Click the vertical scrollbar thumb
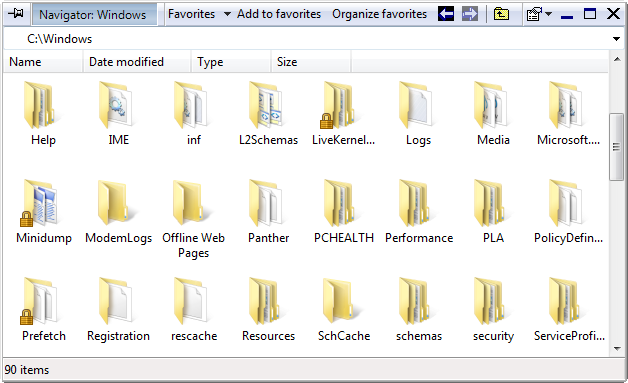 click(616, 147)
